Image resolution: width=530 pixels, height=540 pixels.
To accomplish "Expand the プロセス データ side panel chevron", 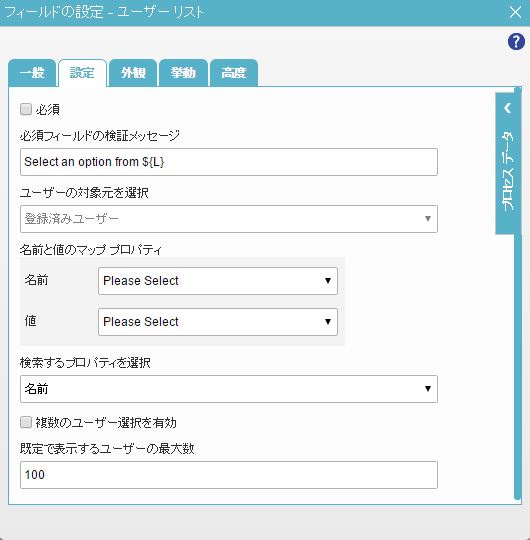I will (508, 108).
